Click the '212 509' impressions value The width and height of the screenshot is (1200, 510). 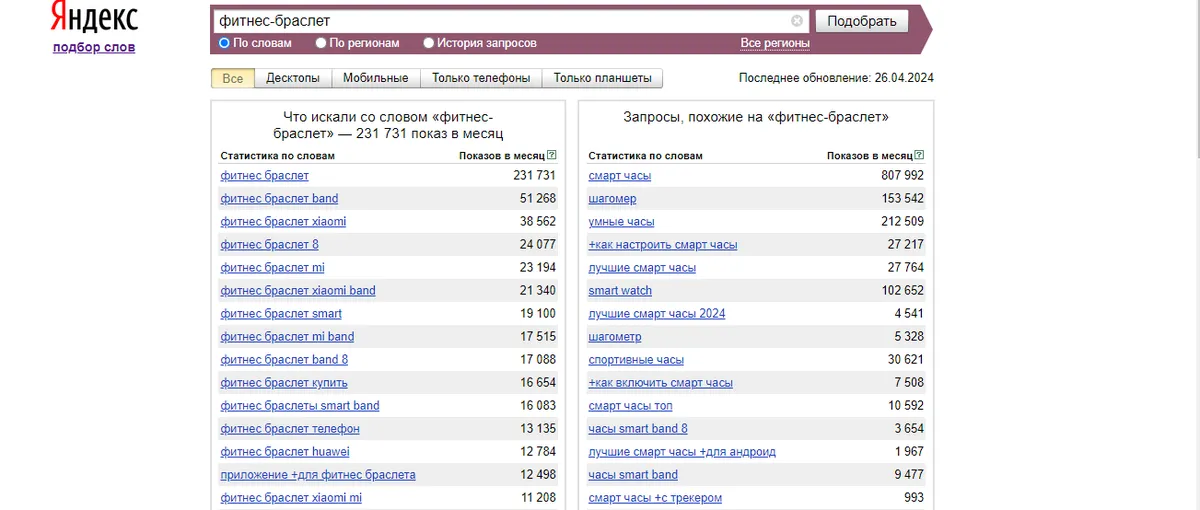pyautogui.click(x=902, y=222)
